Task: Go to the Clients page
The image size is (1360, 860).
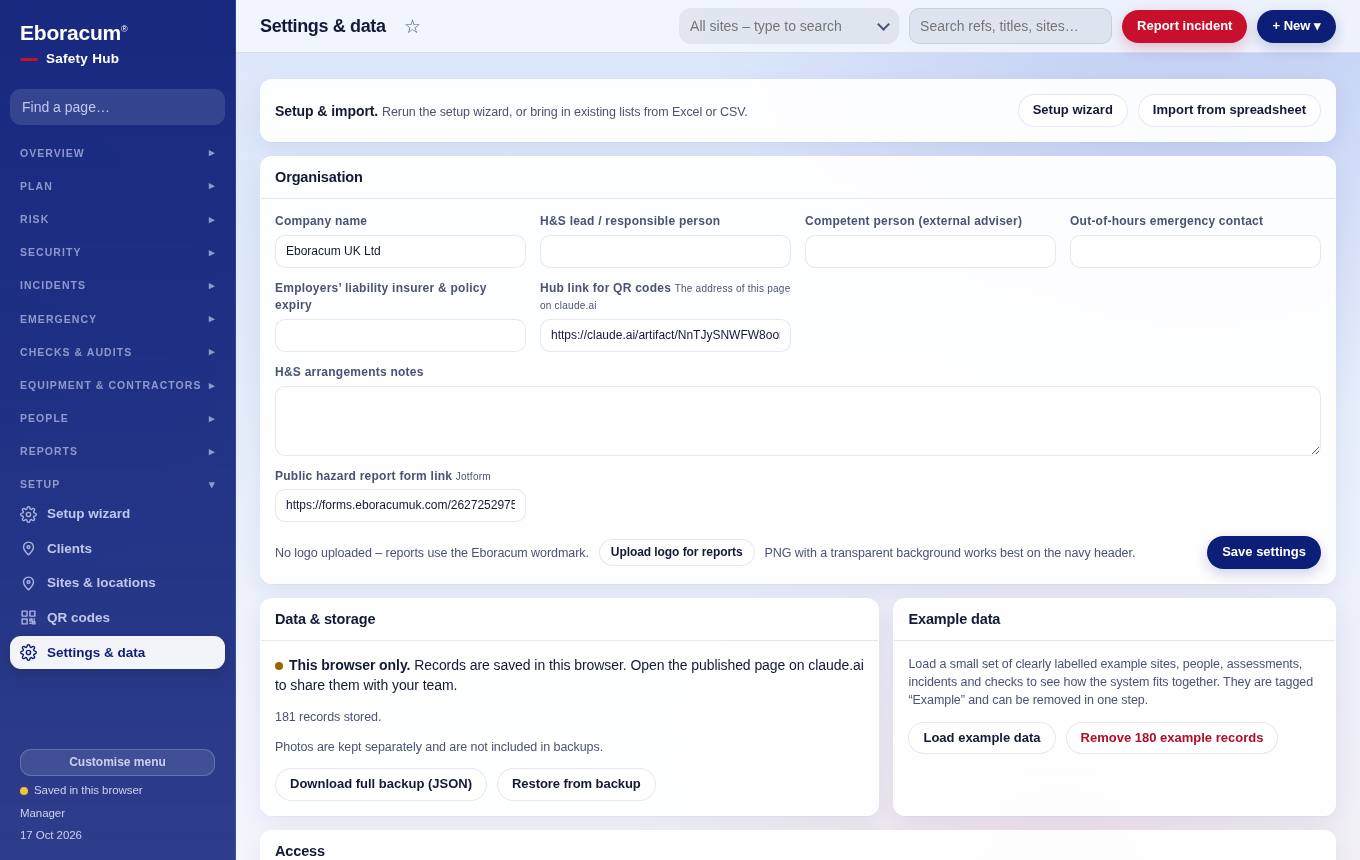Action: point(117,549)
